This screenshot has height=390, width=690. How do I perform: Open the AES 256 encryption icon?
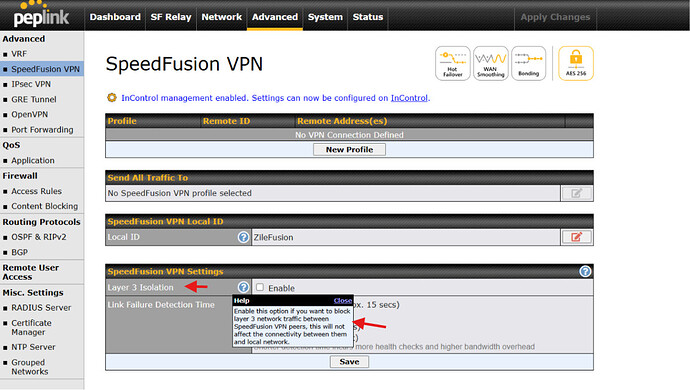(x=576, y=63)
